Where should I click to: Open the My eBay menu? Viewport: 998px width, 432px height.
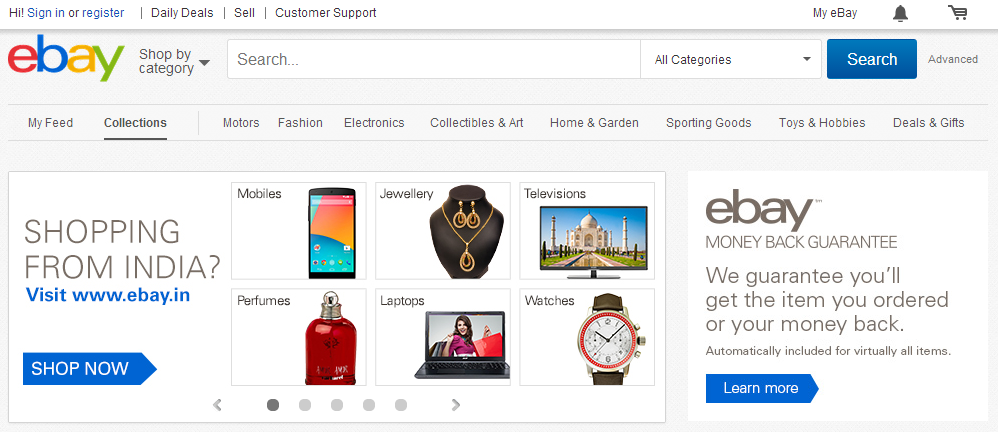[x=835, y=13]
